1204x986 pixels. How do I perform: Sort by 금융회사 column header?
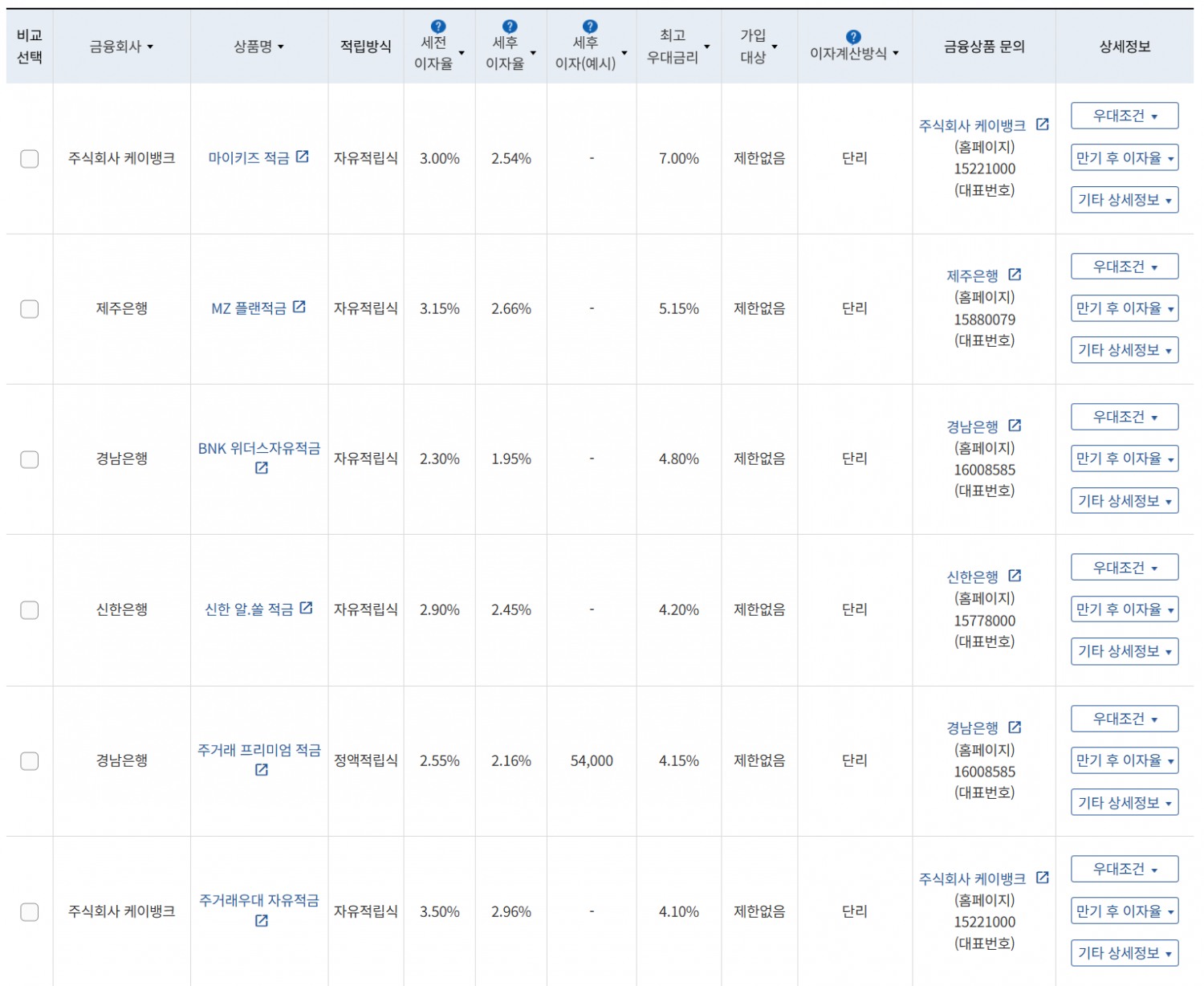(x=121, y=47)
